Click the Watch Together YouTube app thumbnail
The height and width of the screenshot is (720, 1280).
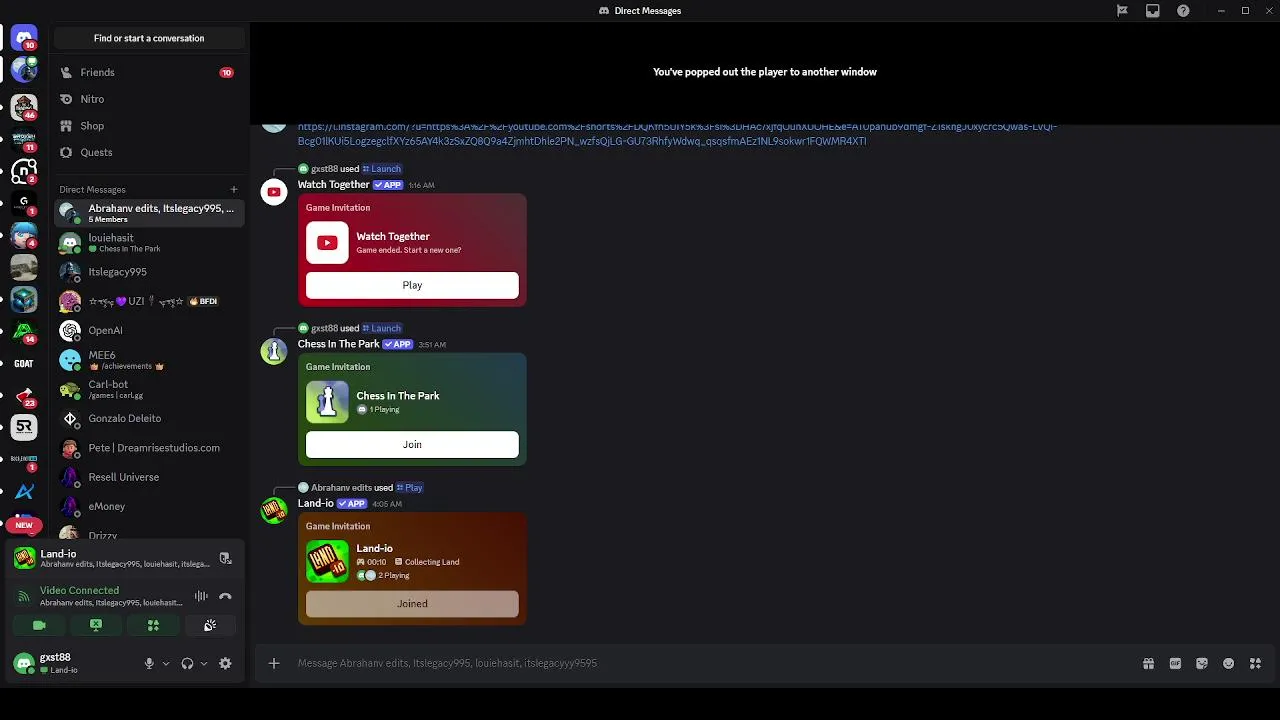(327, 243)
